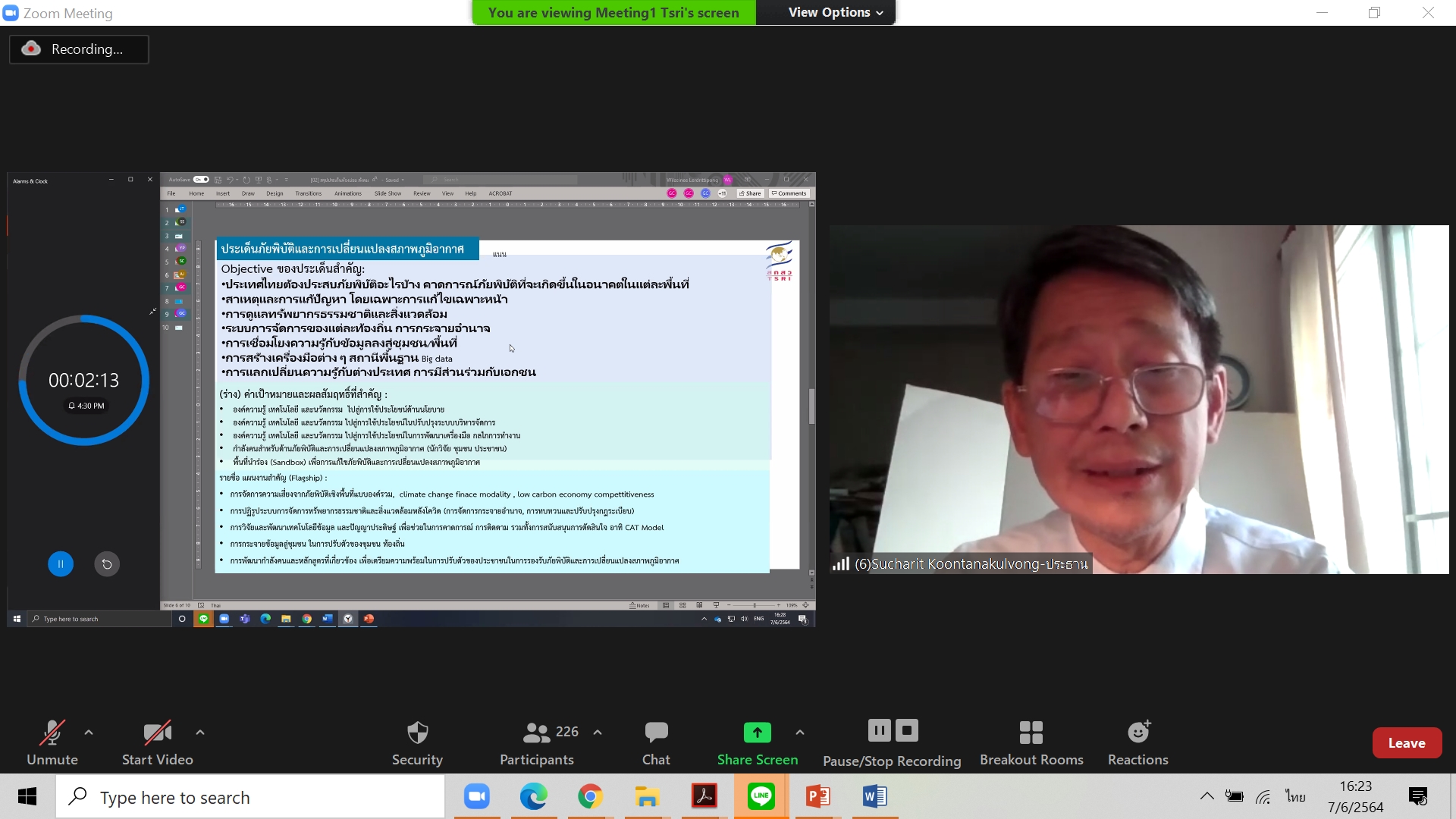1456x819 pixels.
Task: Open the Reactions menu
Action: pyautogui.click(x=1138, y=743)
